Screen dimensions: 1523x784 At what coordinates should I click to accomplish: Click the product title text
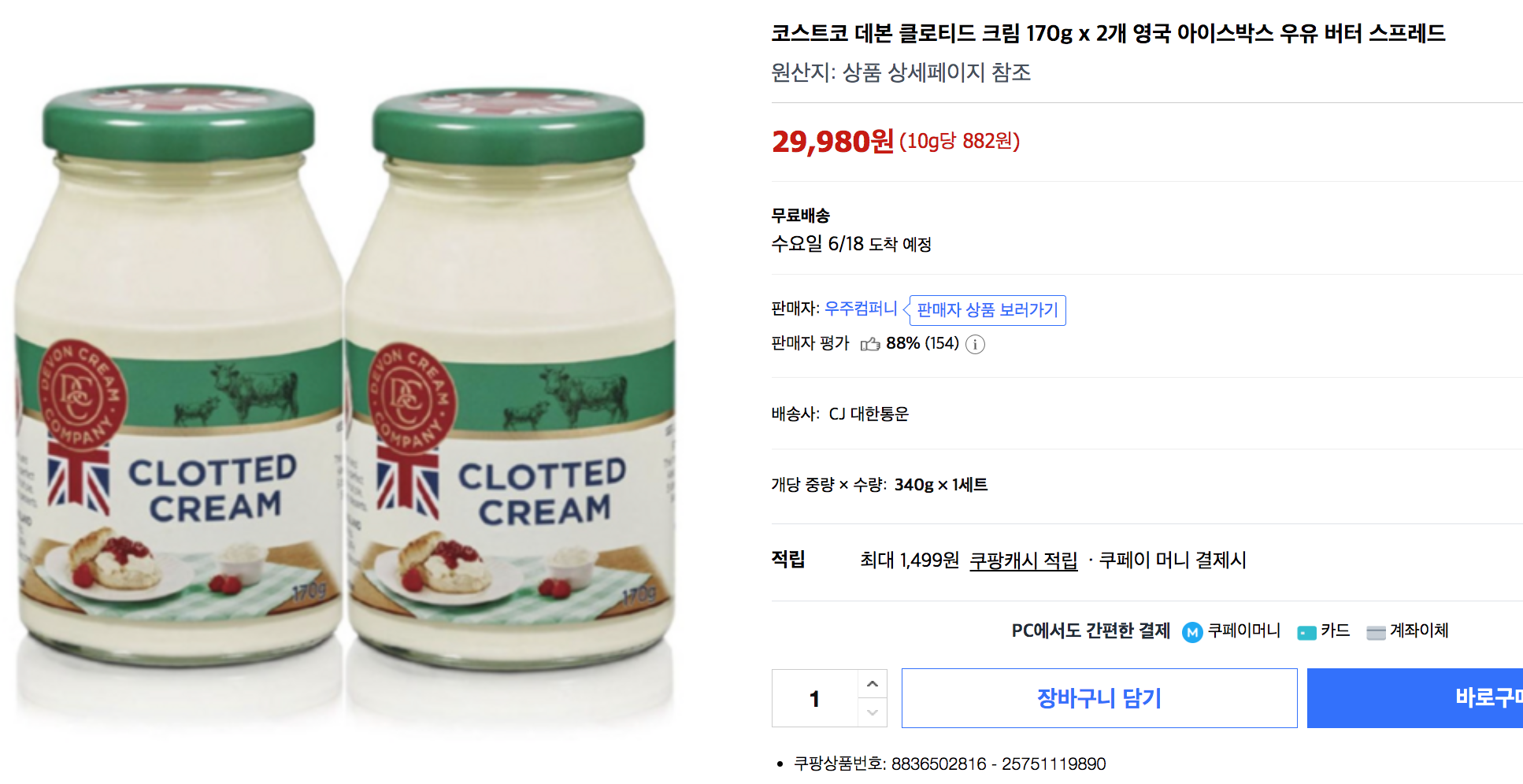(1108, 33)
